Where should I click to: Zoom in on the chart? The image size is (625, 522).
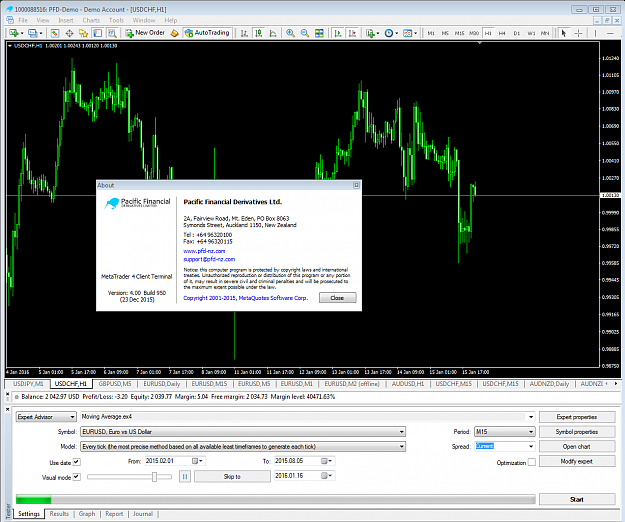coord(290,33)
